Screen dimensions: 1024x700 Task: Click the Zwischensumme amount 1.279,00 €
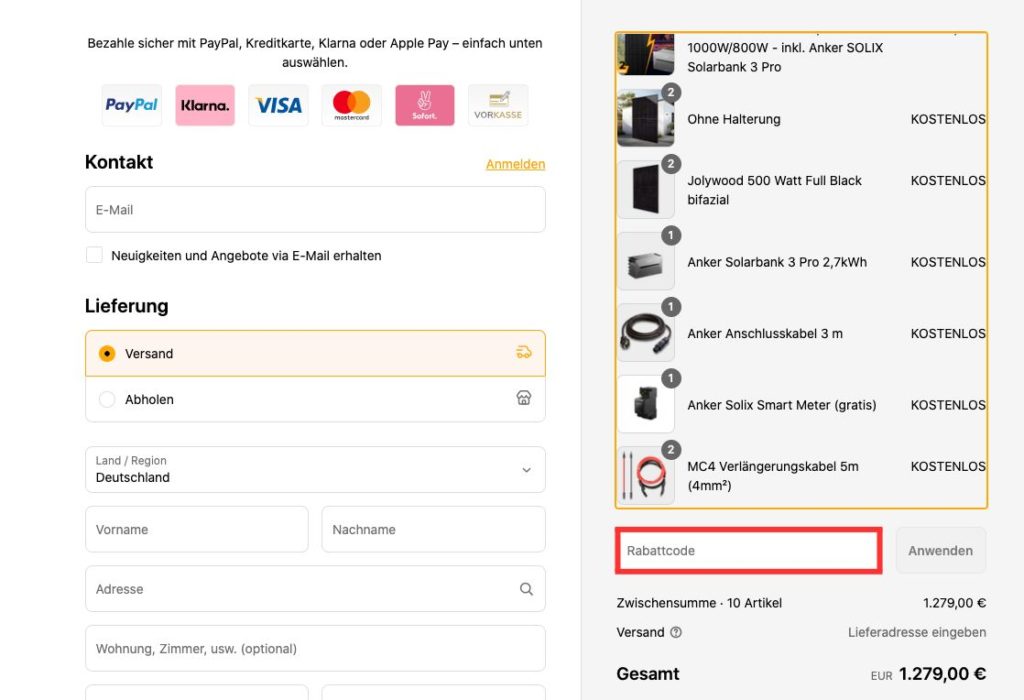pyautogui.click(x=954, y=603)
